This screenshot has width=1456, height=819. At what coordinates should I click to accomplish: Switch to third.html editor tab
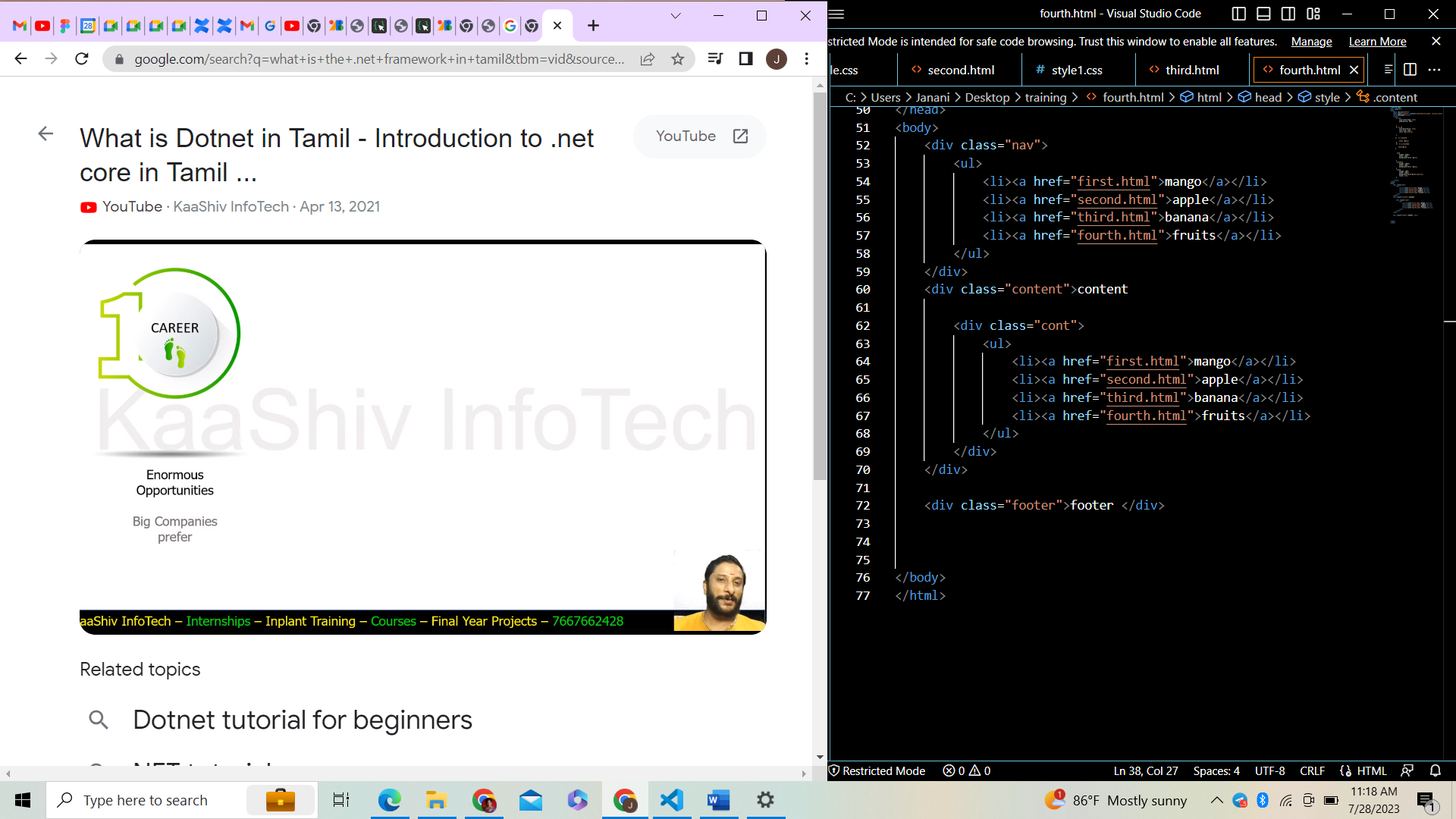tap(1191, 70)
